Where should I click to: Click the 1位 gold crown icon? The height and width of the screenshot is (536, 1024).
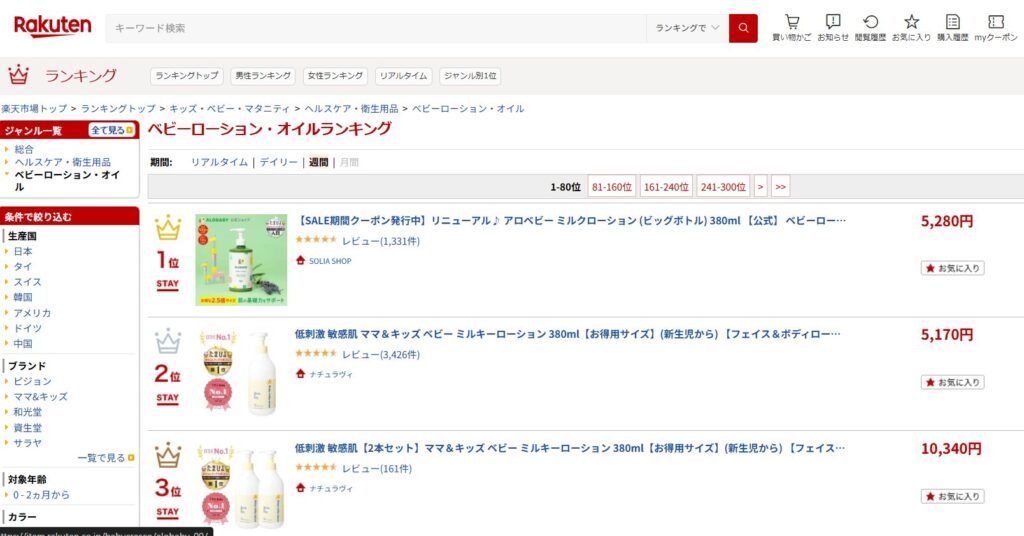[168, 227]
